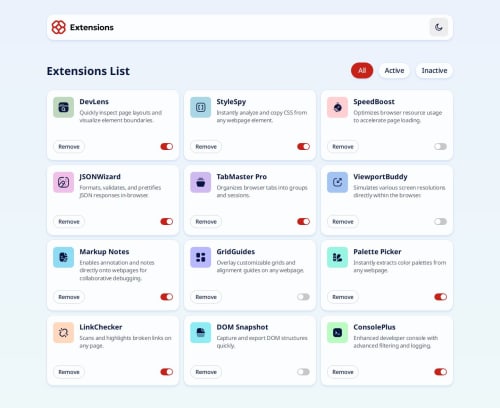Show only Active extensions
The height and width of the screenshot is (408, 500).
[x=394, y=71]
